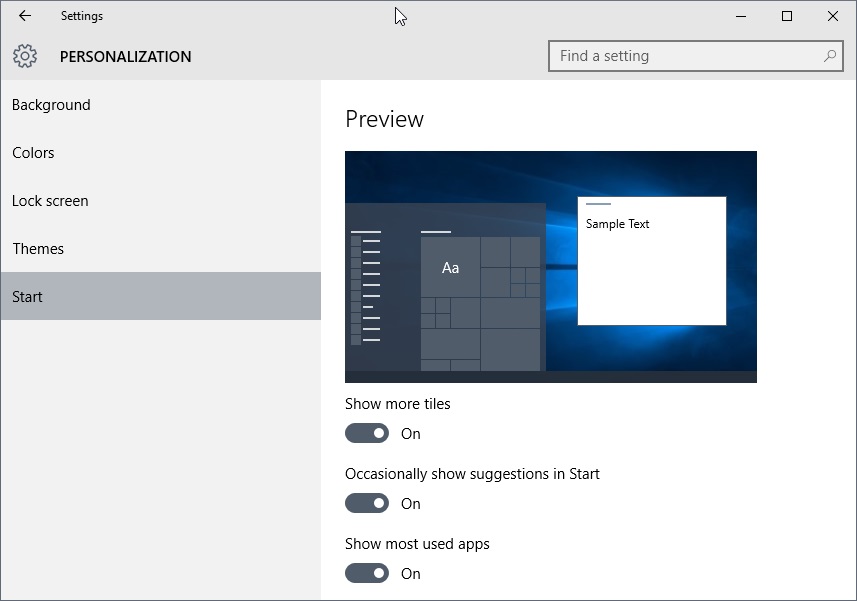The width and height of the screenshot is (857, 601).
Task: Toggle Show most used apps off
Action: pos(367,573)
